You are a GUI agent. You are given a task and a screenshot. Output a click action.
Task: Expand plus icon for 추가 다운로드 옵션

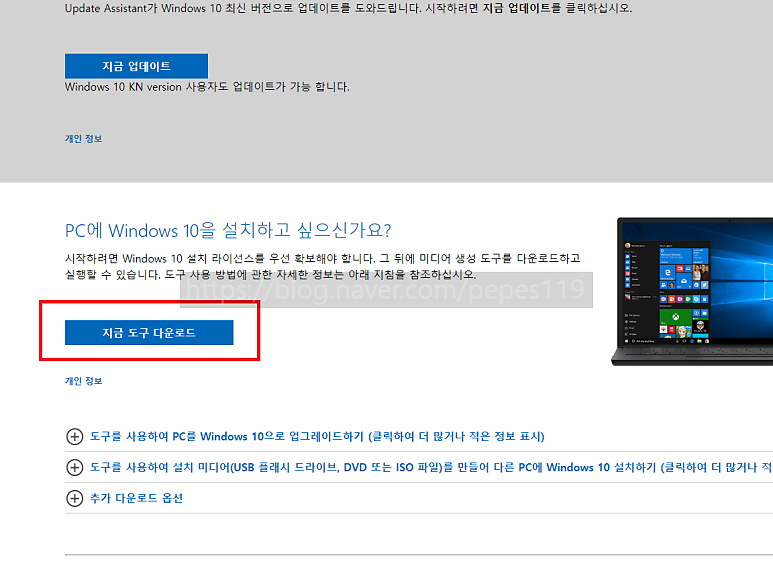point(74,498)
